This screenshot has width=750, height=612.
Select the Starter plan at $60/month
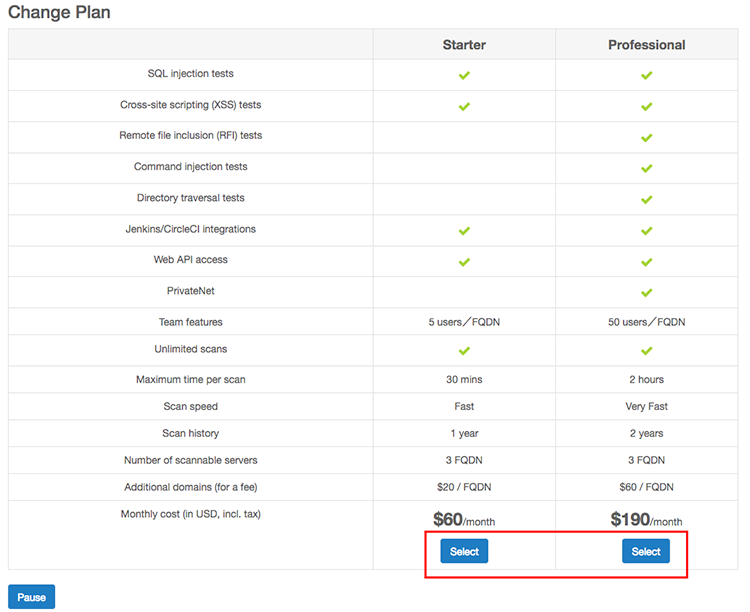coord(464,551)
